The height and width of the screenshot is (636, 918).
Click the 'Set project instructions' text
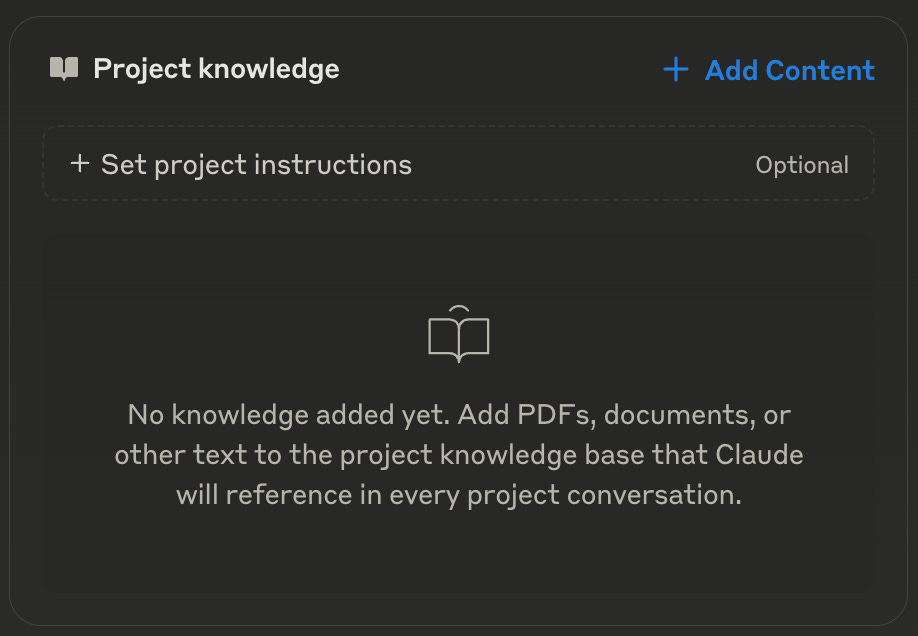tap(256, 165)
